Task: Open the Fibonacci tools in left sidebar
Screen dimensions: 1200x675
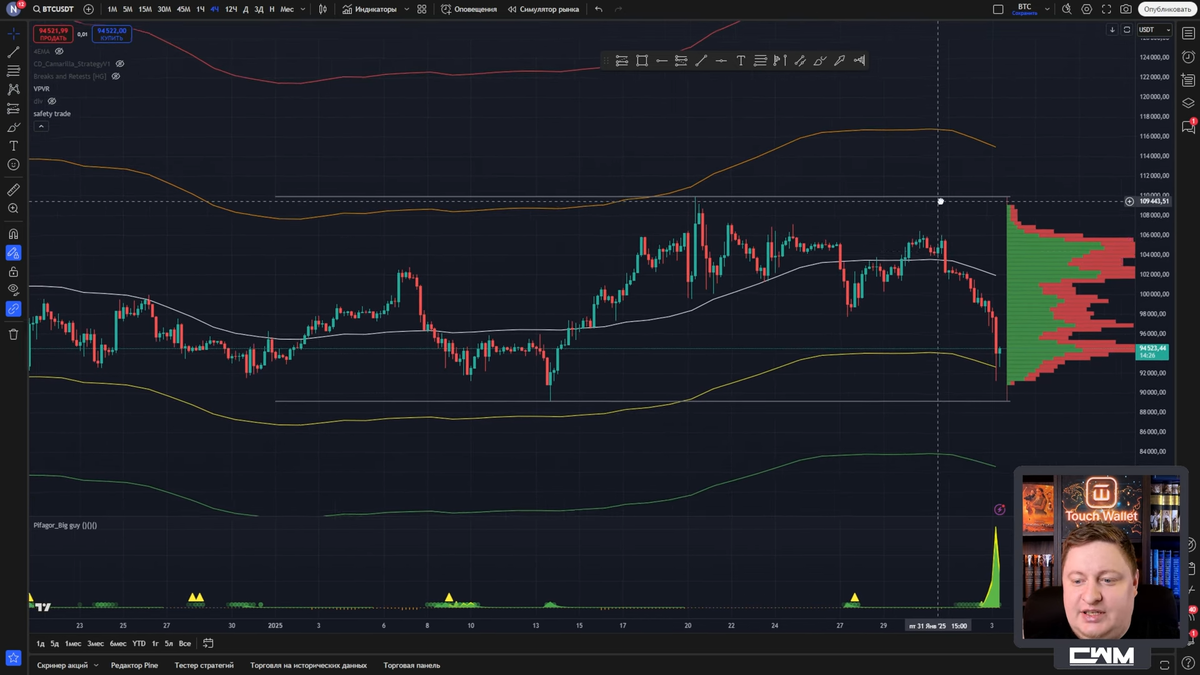Action: 14,71
